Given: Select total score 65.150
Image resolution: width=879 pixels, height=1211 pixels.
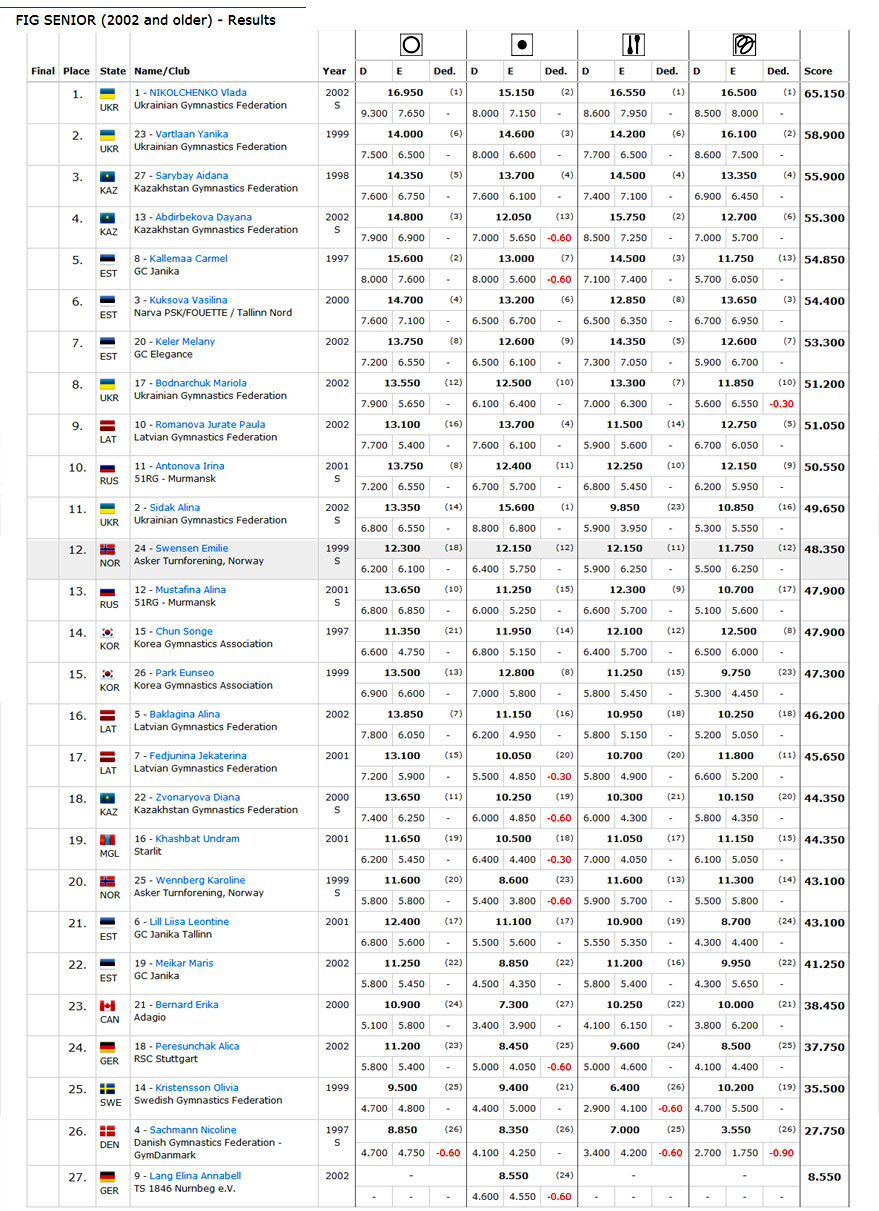Looking at the screenshot, I should click(825, 93).
